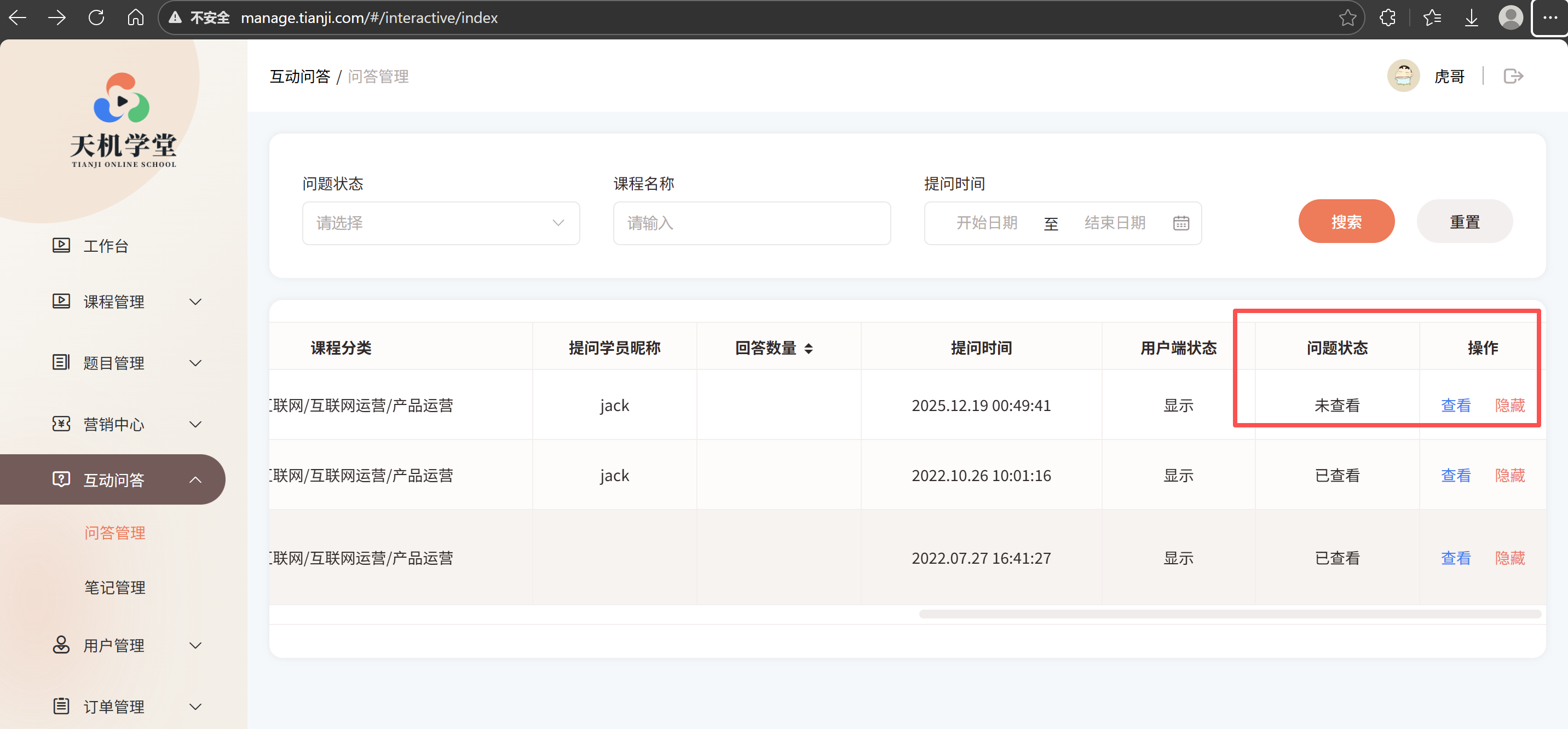View the 未查看 question via 查看 link
The image size is (1568, 729).
pyautogui.click(x=1455, y=405)
